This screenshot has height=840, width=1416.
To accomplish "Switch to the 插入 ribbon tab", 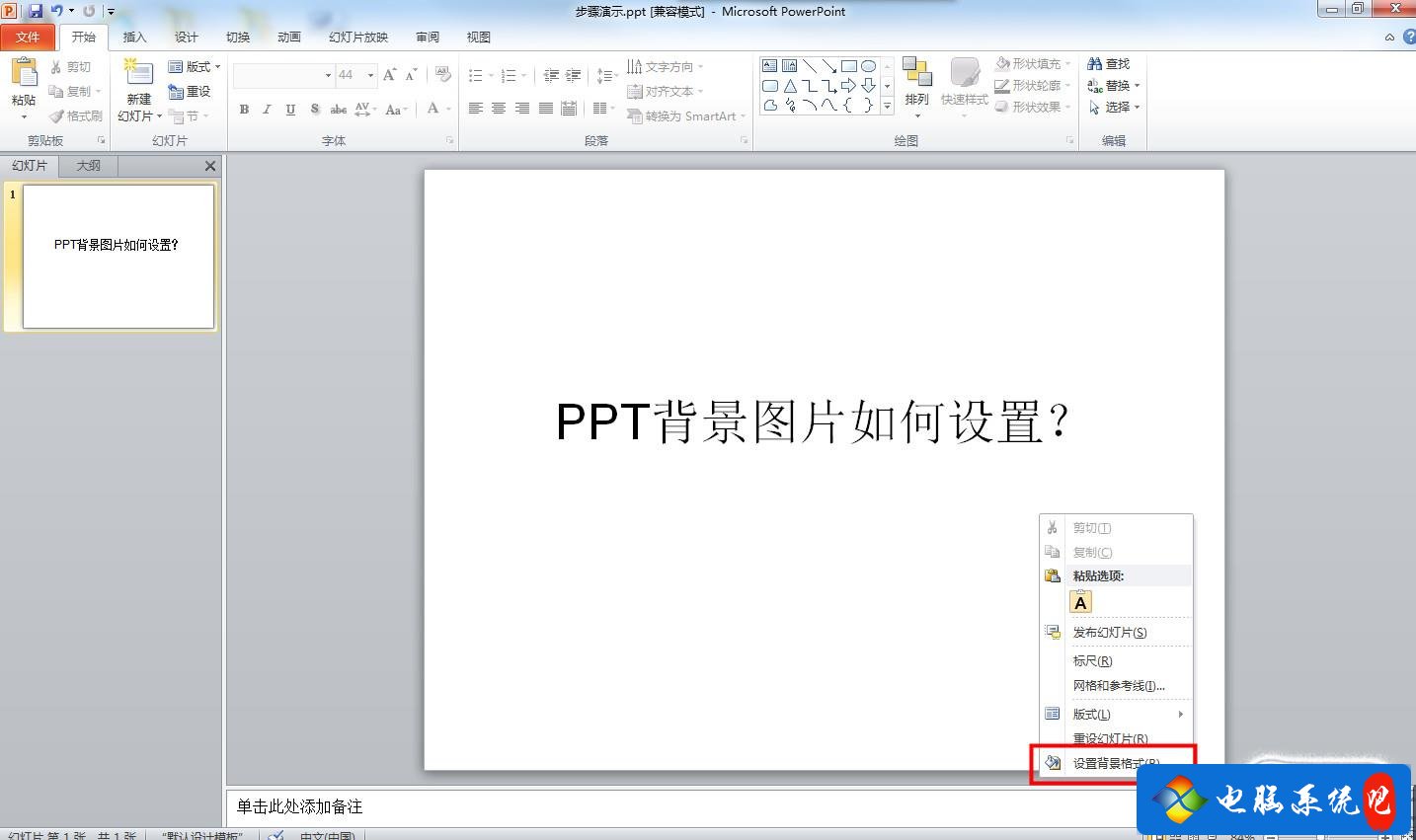I will click(134, 37).
